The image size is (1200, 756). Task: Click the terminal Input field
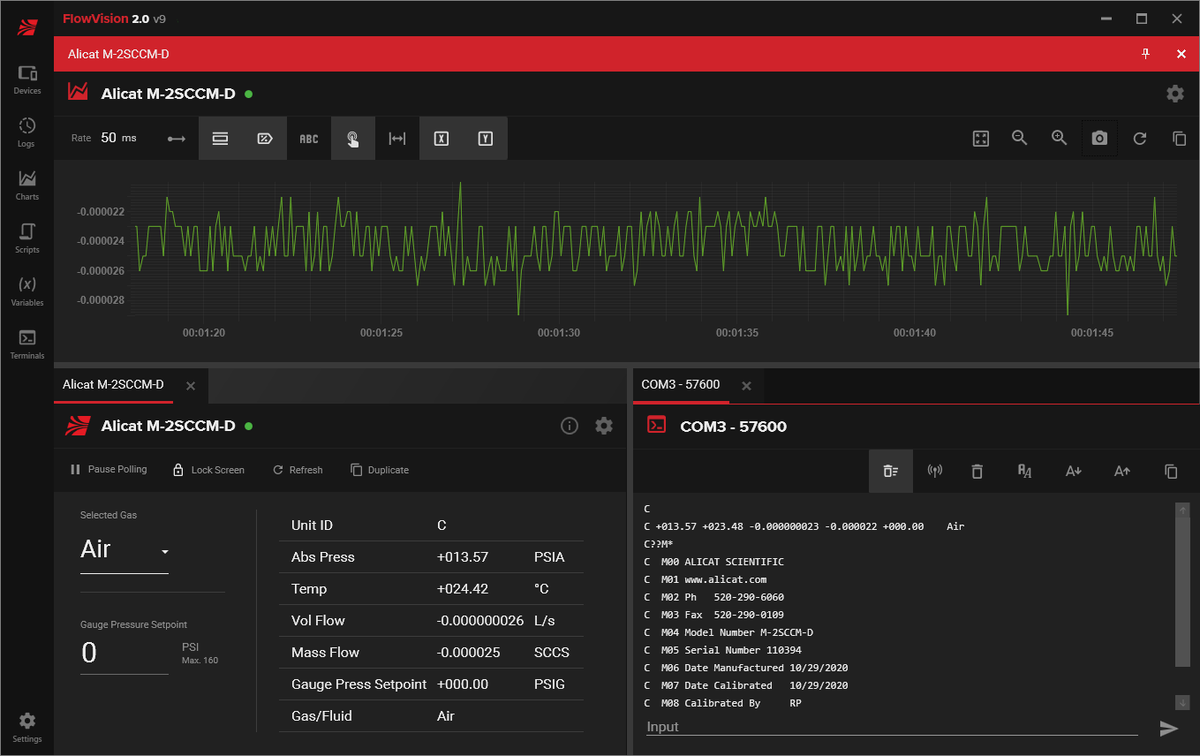click(892, 727)
